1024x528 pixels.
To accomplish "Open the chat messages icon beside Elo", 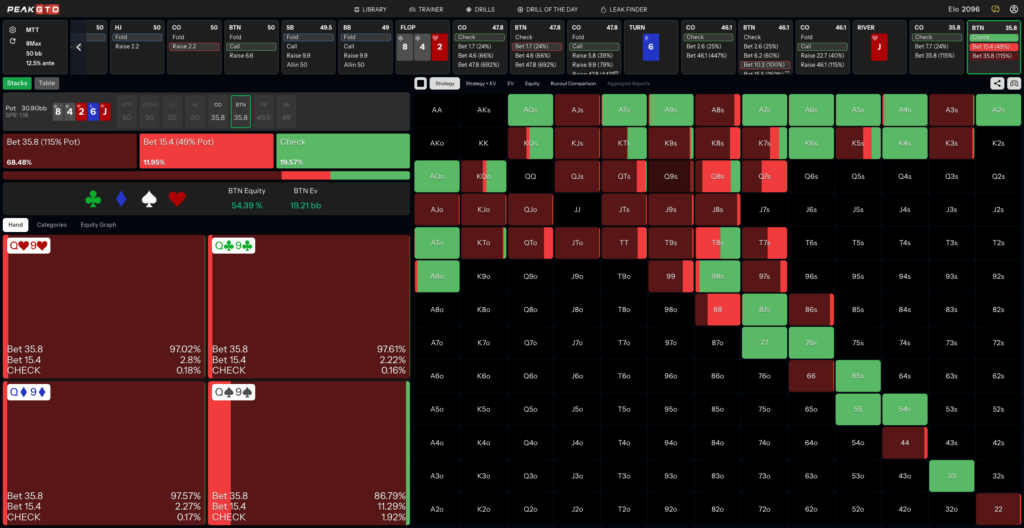I will 995,9.
